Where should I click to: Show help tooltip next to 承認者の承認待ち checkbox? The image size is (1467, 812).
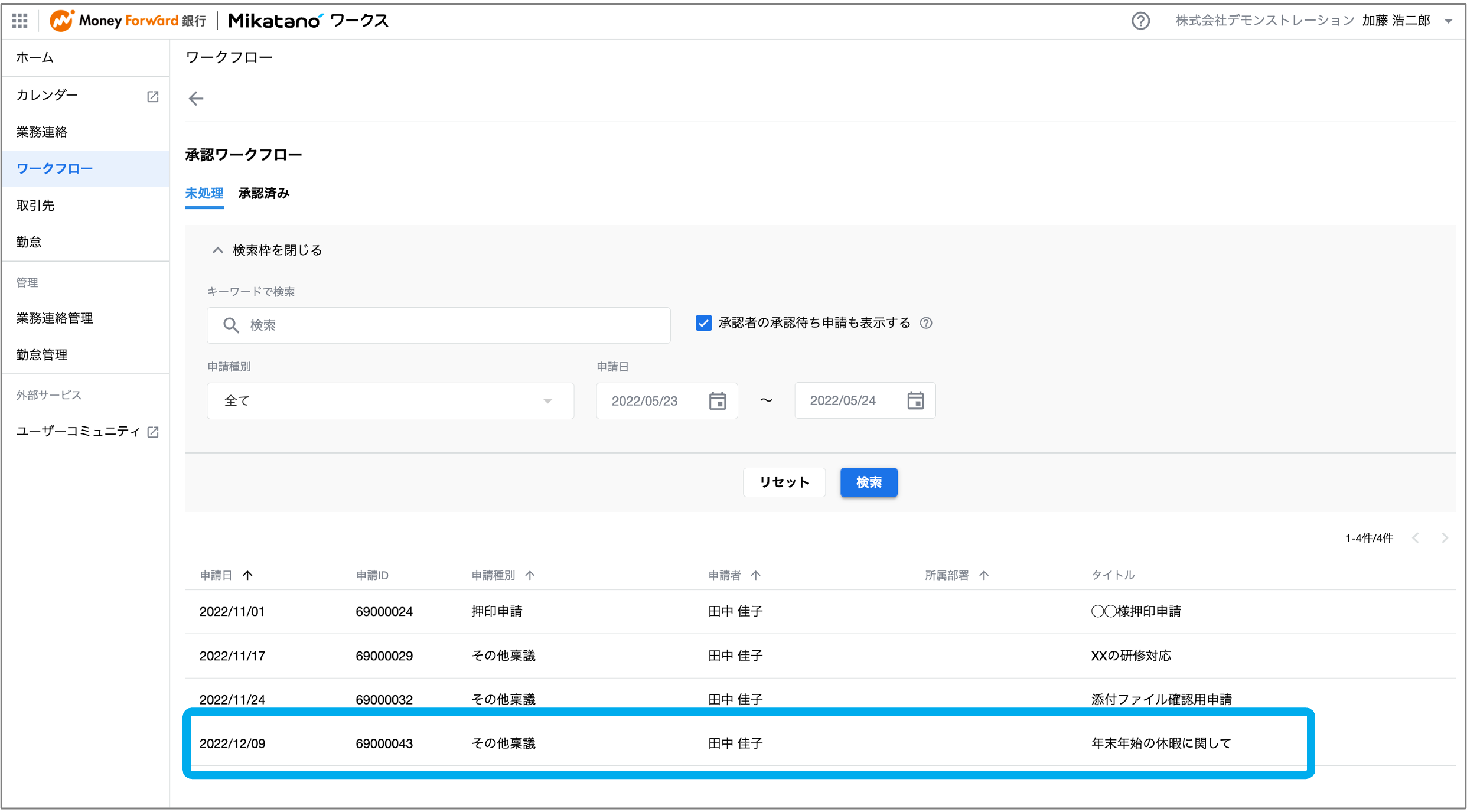point(926,323)
